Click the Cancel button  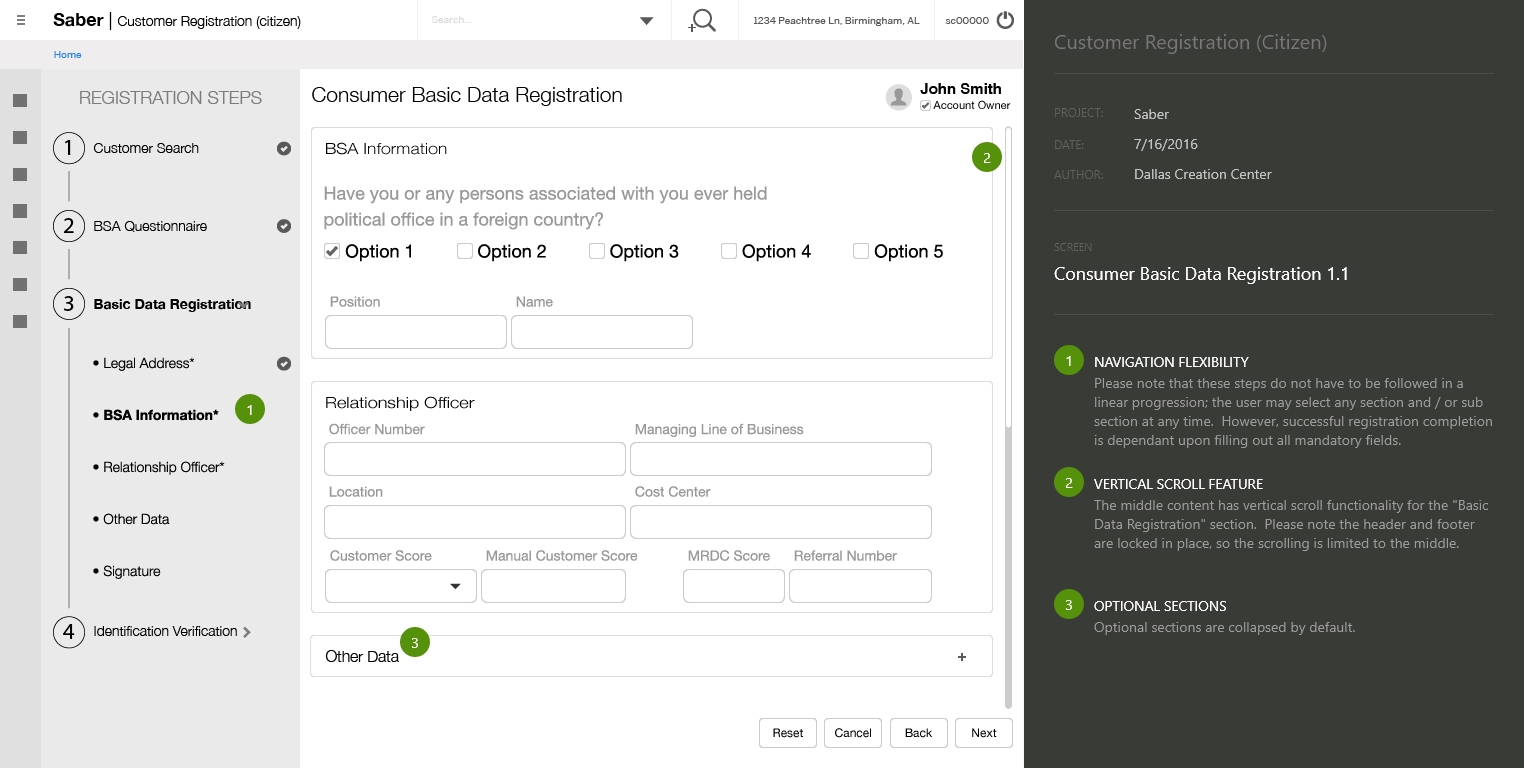click(x=853, y=733)
